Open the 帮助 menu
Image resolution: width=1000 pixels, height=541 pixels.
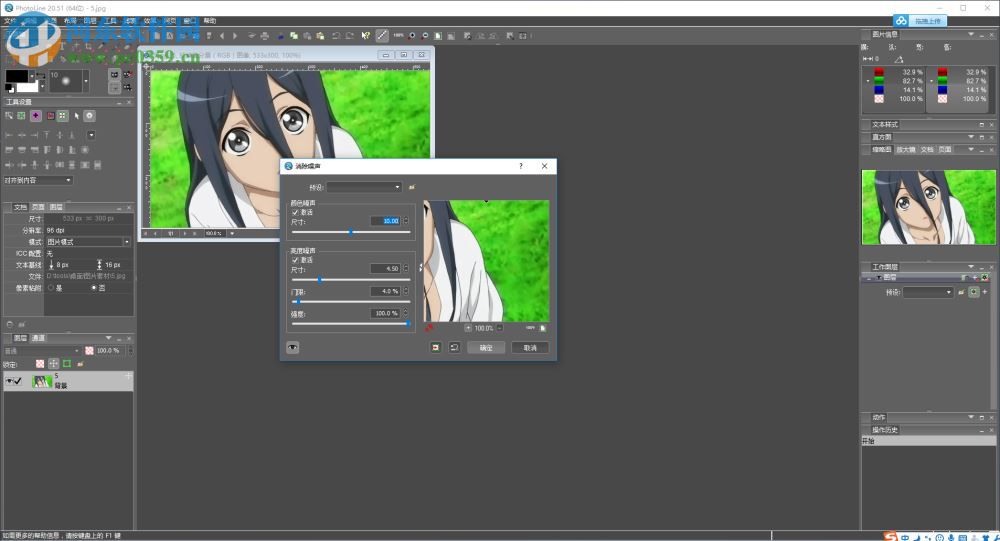click(209, 20)
